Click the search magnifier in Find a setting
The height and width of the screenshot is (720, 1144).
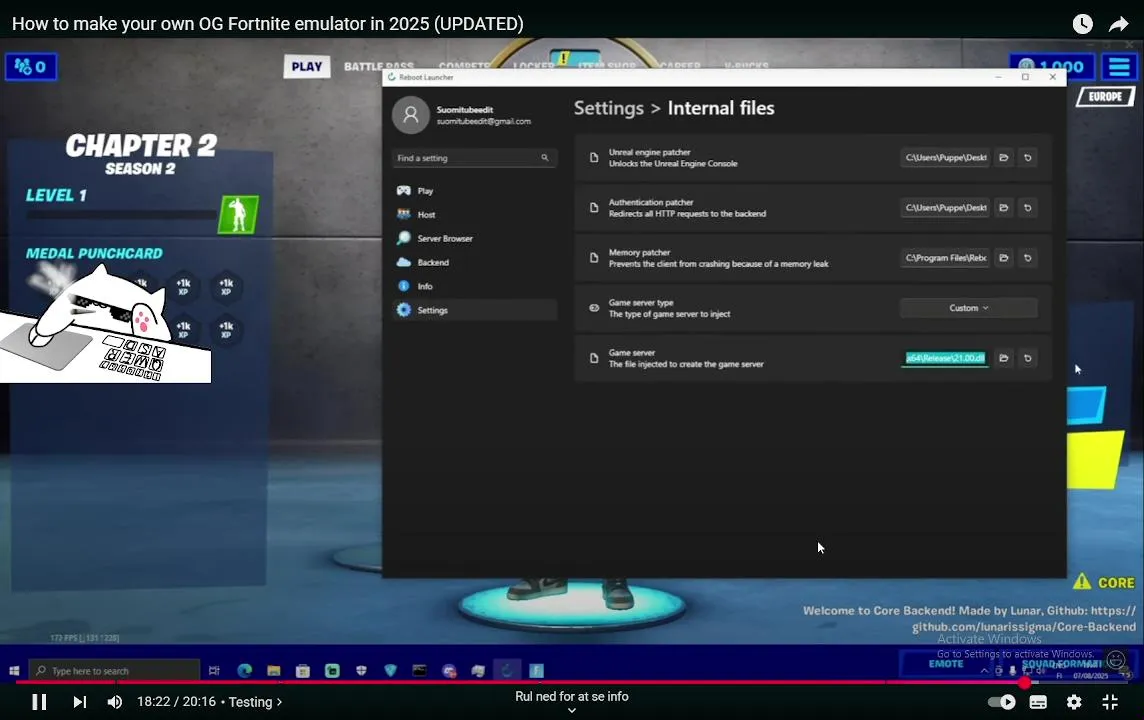[x=544, y=158]
